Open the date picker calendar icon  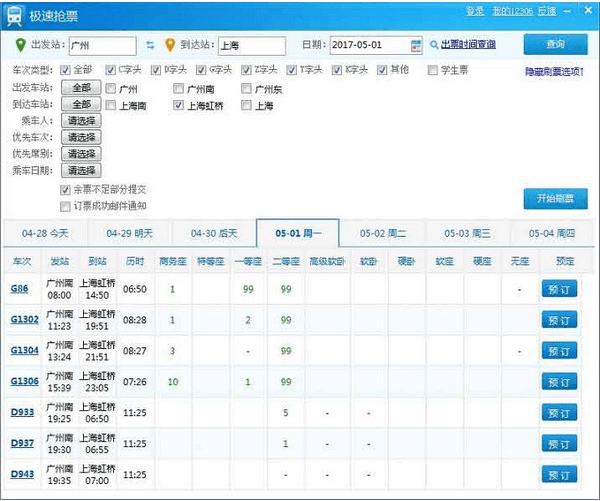[416, 45]
